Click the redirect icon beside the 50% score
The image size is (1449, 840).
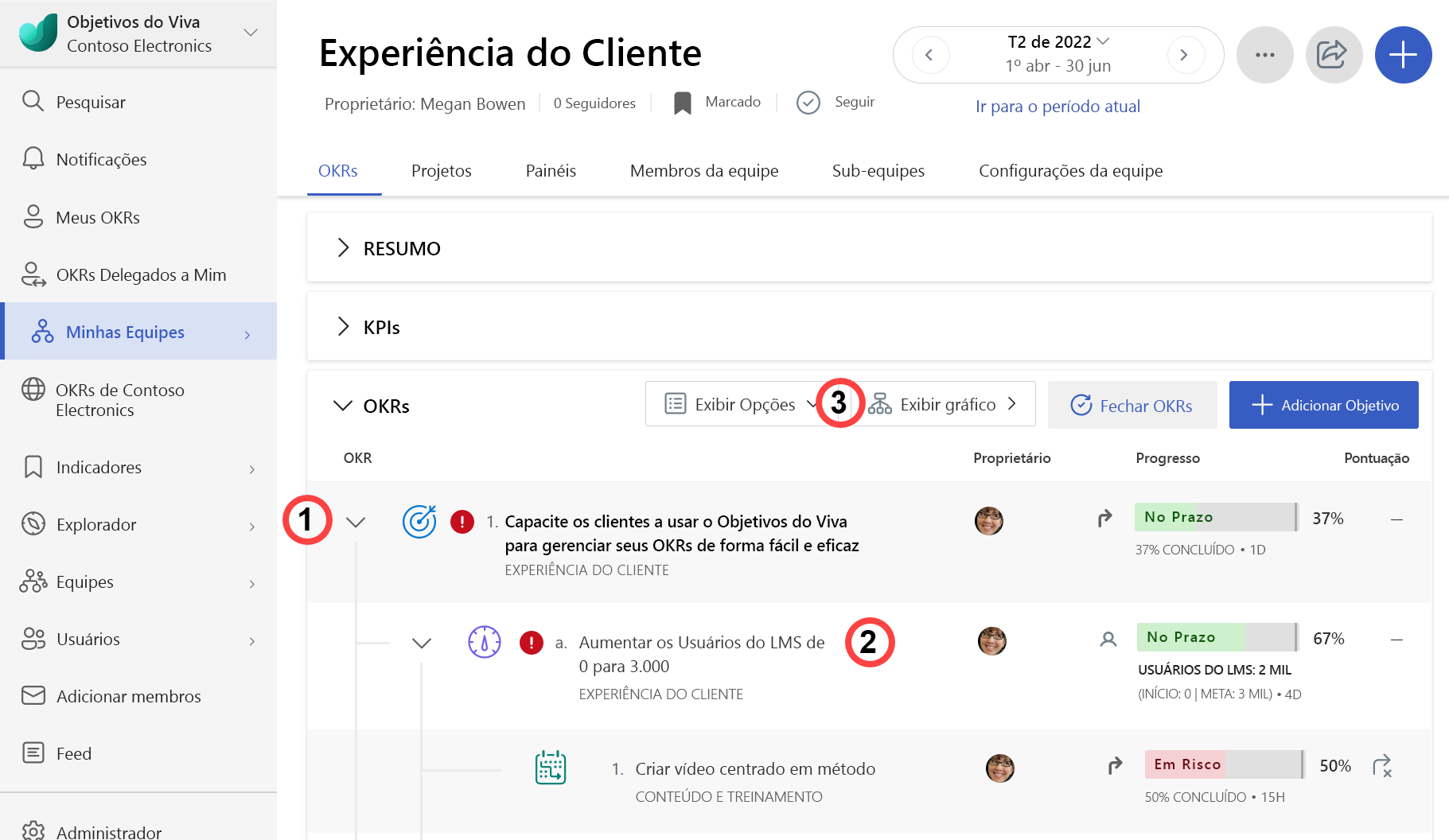click(1382, 766)
